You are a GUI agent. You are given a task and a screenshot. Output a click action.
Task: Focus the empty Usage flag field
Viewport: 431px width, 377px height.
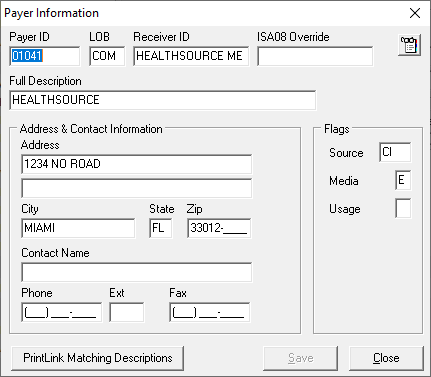point(403,208)
